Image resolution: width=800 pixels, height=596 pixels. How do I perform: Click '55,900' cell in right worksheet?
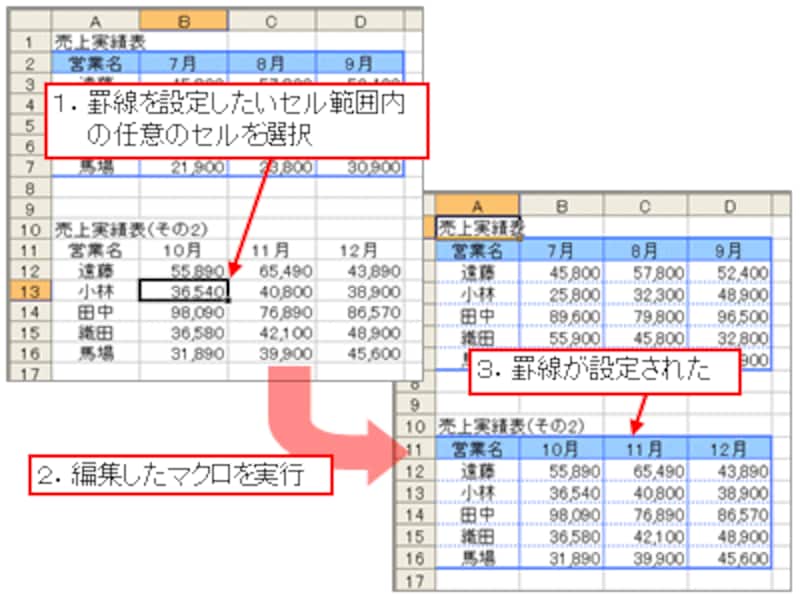point(561,338)
